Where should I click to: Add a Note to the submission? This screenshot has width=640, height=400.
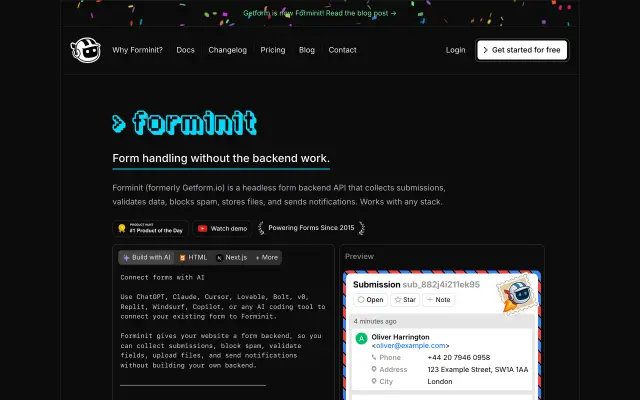(438, 300)
